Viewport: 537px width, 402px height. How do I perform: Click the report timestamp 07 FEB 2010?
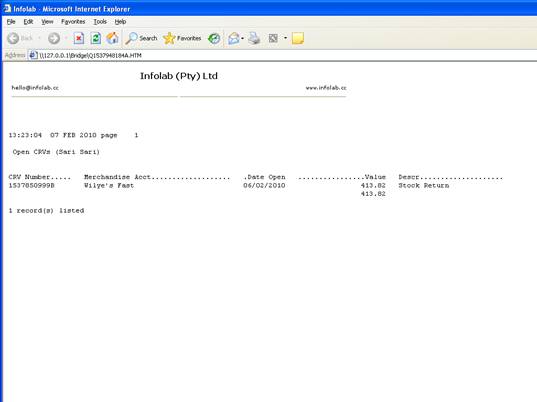[x=73, y=135]
